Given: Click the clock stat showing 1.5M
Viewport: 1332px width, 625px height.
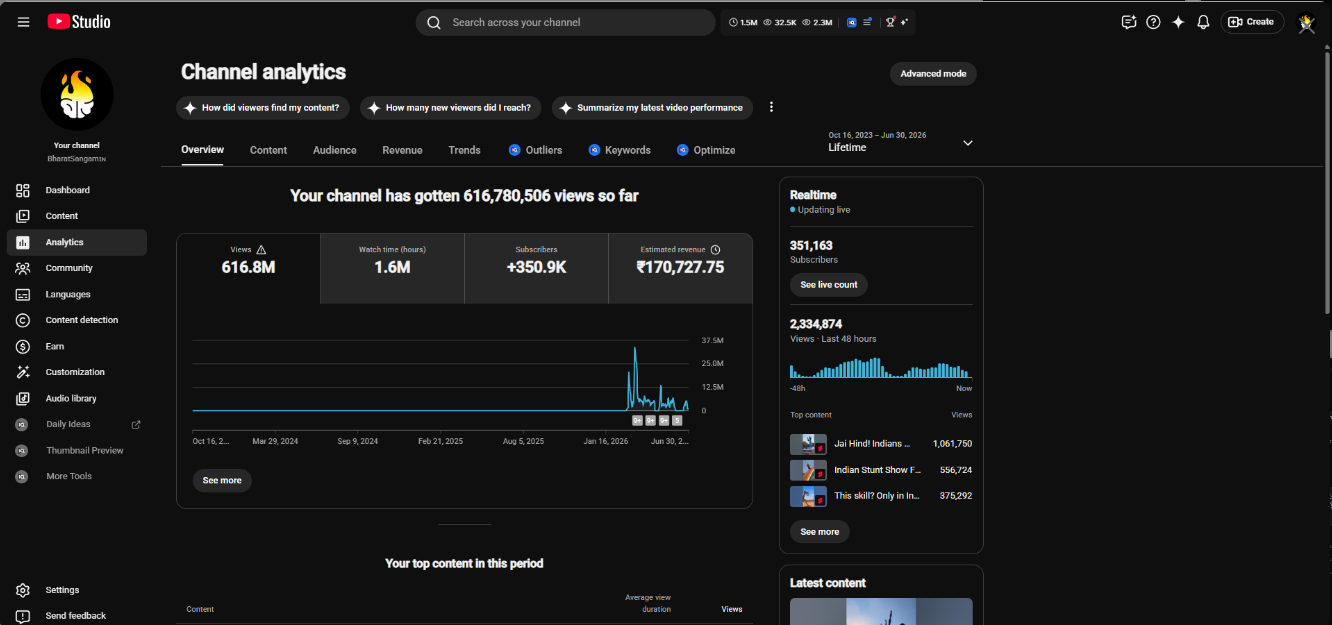Looking at the screenshot, I should click(x=743, y=22).
